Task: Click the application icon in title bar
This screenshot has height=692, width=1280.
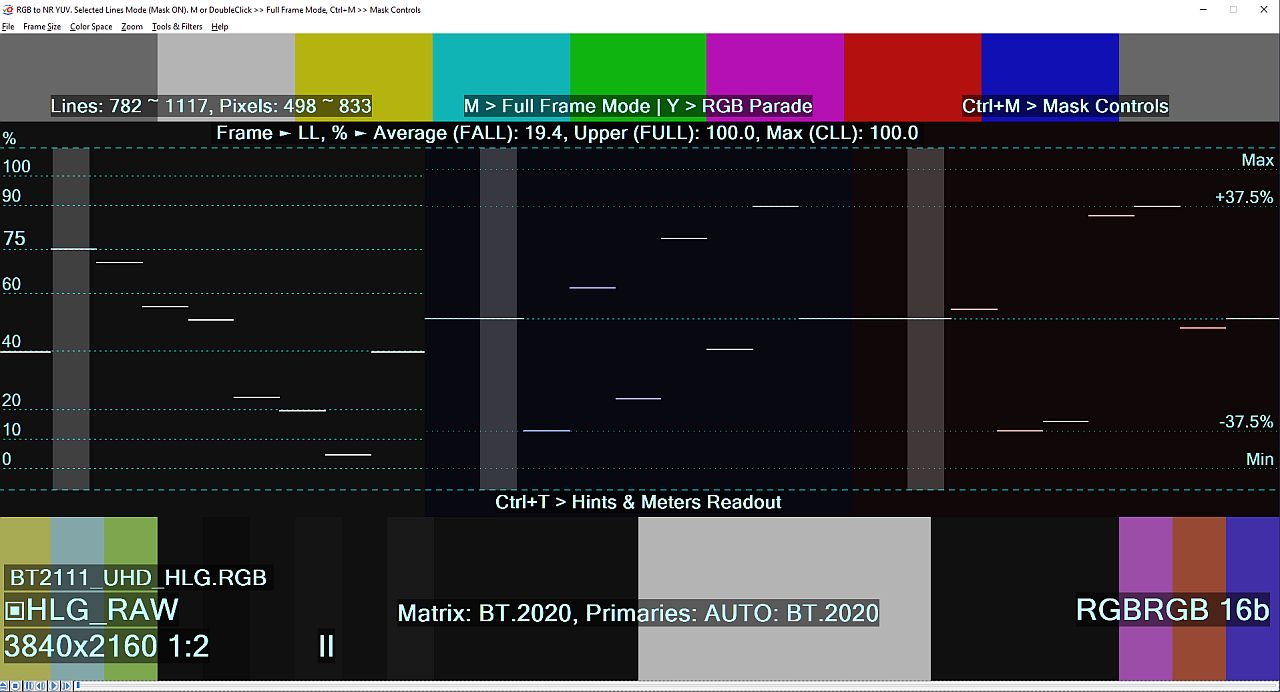Action: tap(8, 9)
